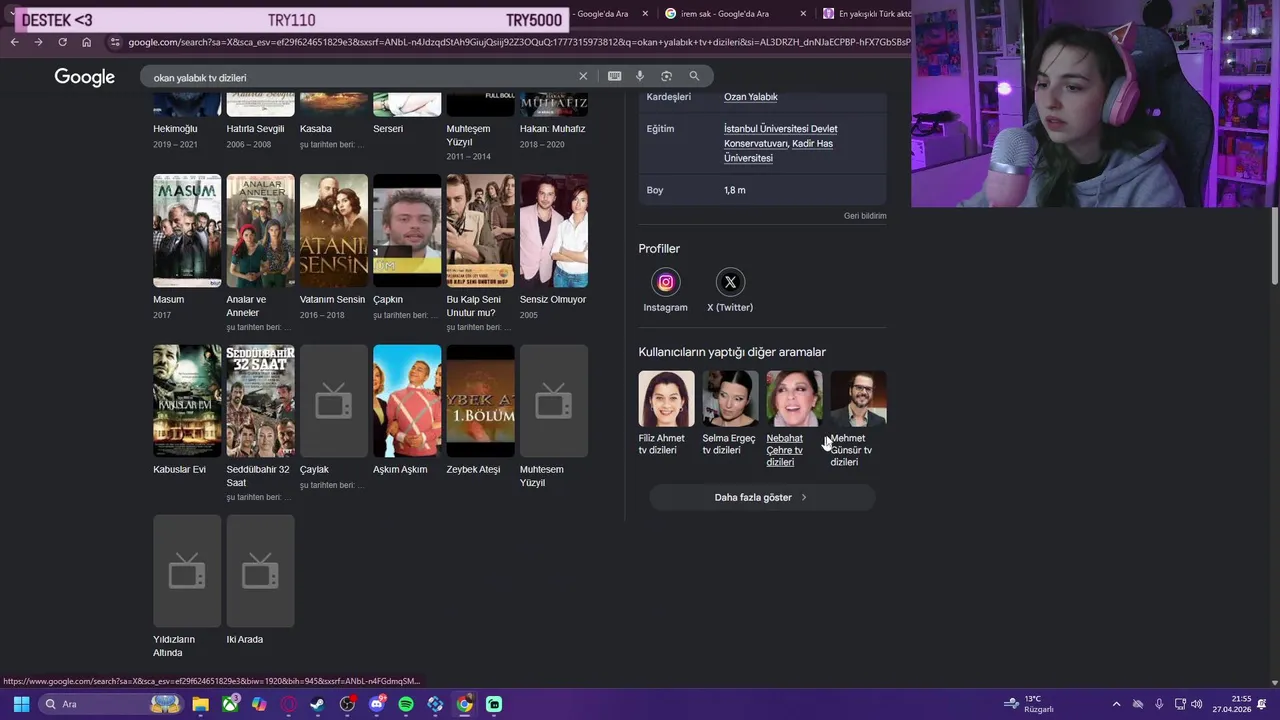
Task: Close the 'irem sak' browser tab
Action: [803, 14]
